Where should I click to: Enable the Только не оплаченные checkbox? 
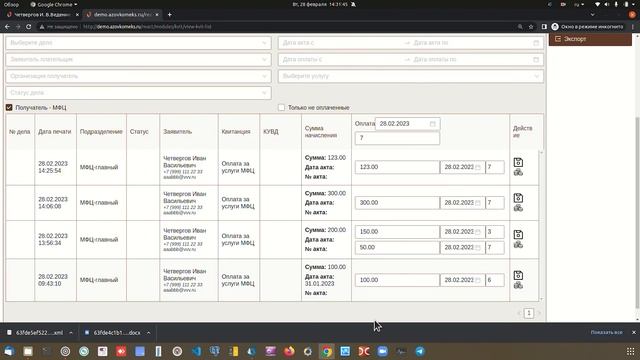pyautogui.click(x=281, y=107)
